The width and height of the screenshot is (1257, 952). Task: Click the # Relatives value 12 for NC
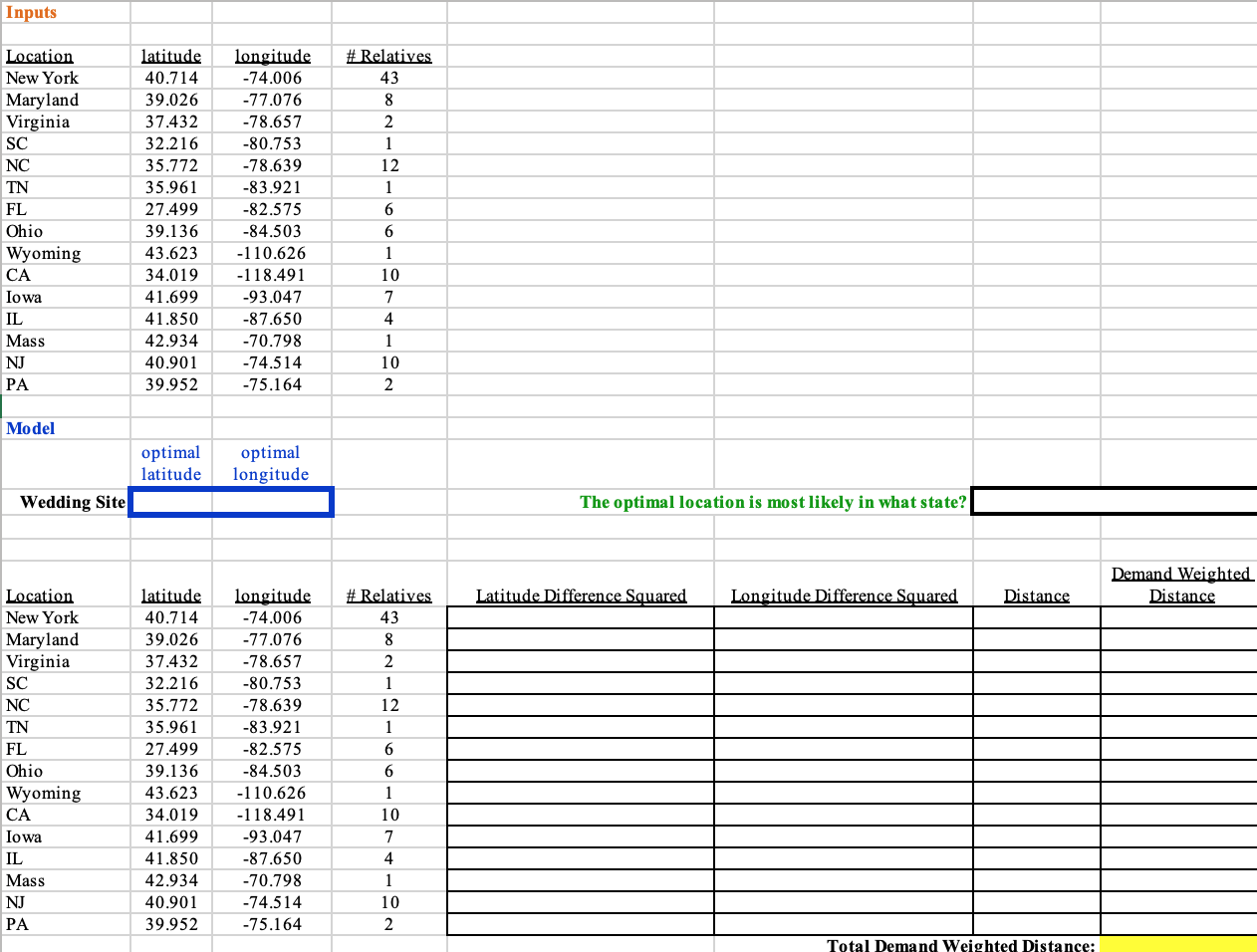[x=389, y=165]
